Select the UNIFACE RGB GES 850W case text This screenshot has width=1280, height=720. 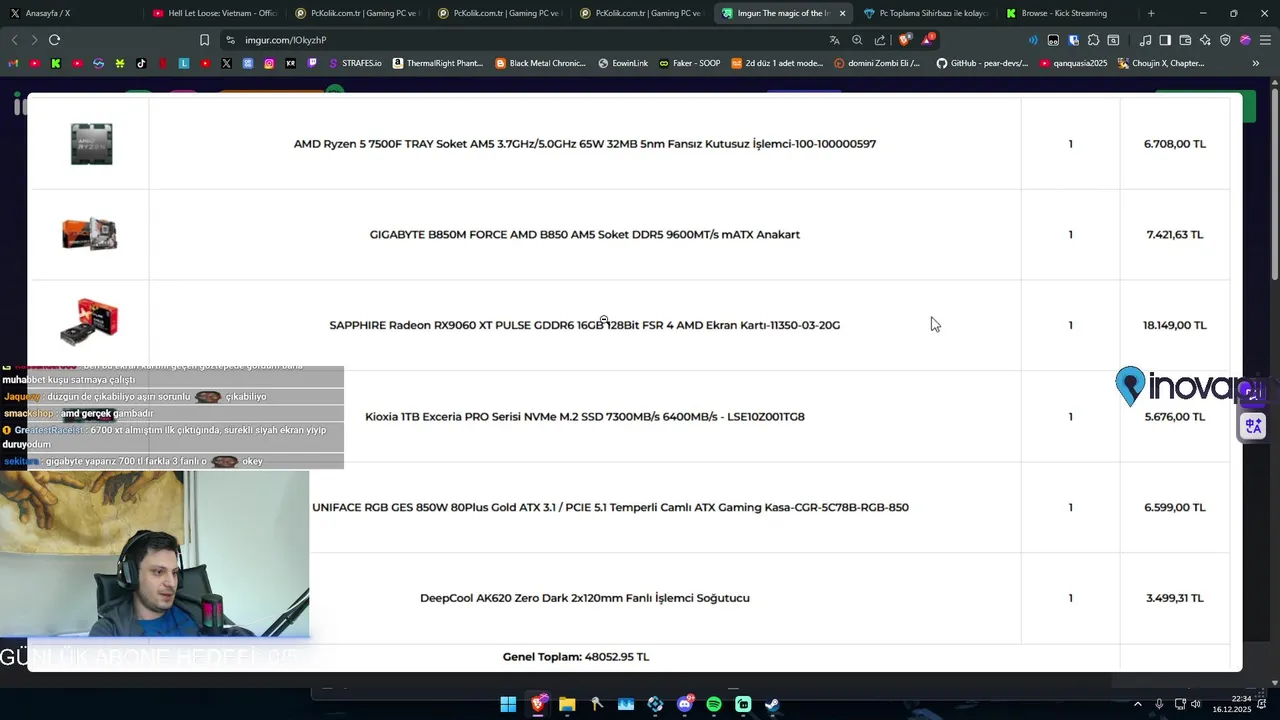point(610,507)
